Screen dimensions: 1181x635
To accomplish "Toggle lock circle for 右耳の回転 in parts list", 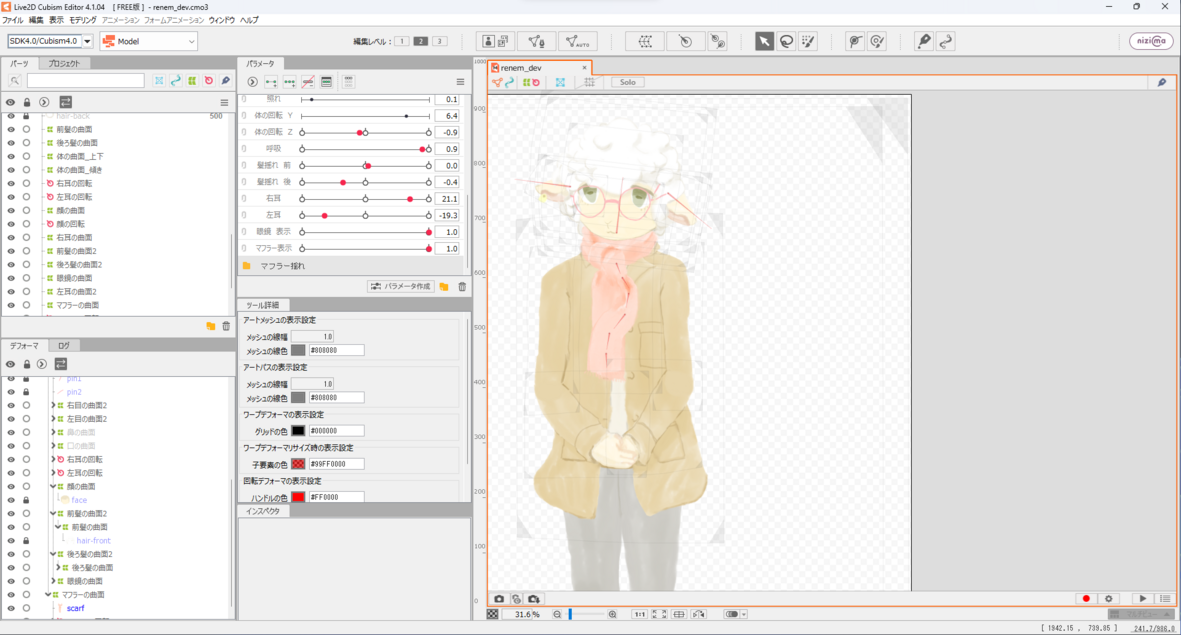I will point(26,184).
